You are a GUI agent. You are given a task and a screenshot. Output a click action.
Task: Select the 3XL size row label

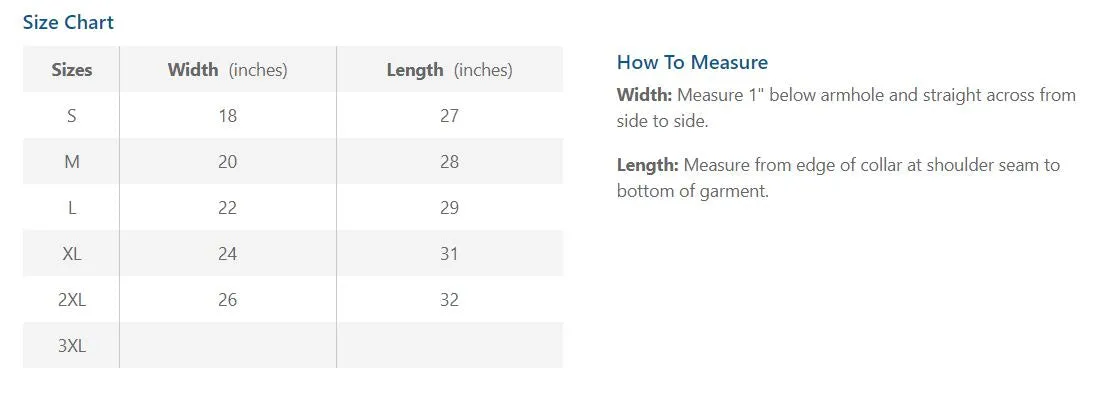pos(71,346)
